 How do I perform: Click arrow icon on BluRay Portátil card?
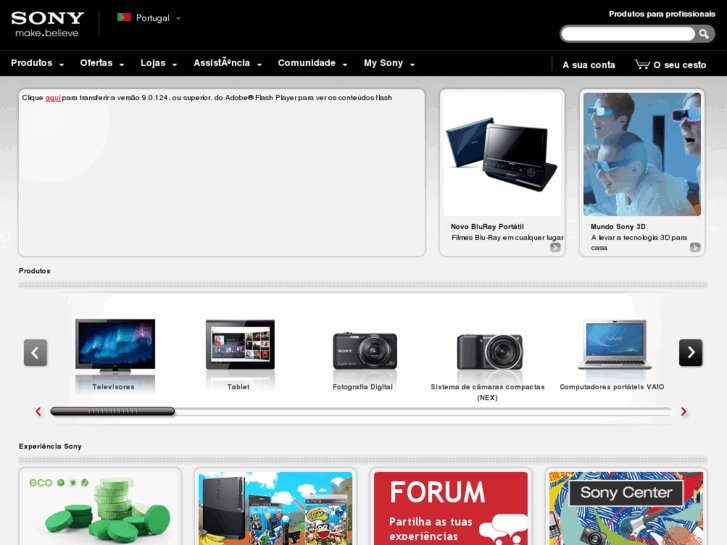(555, 247)
